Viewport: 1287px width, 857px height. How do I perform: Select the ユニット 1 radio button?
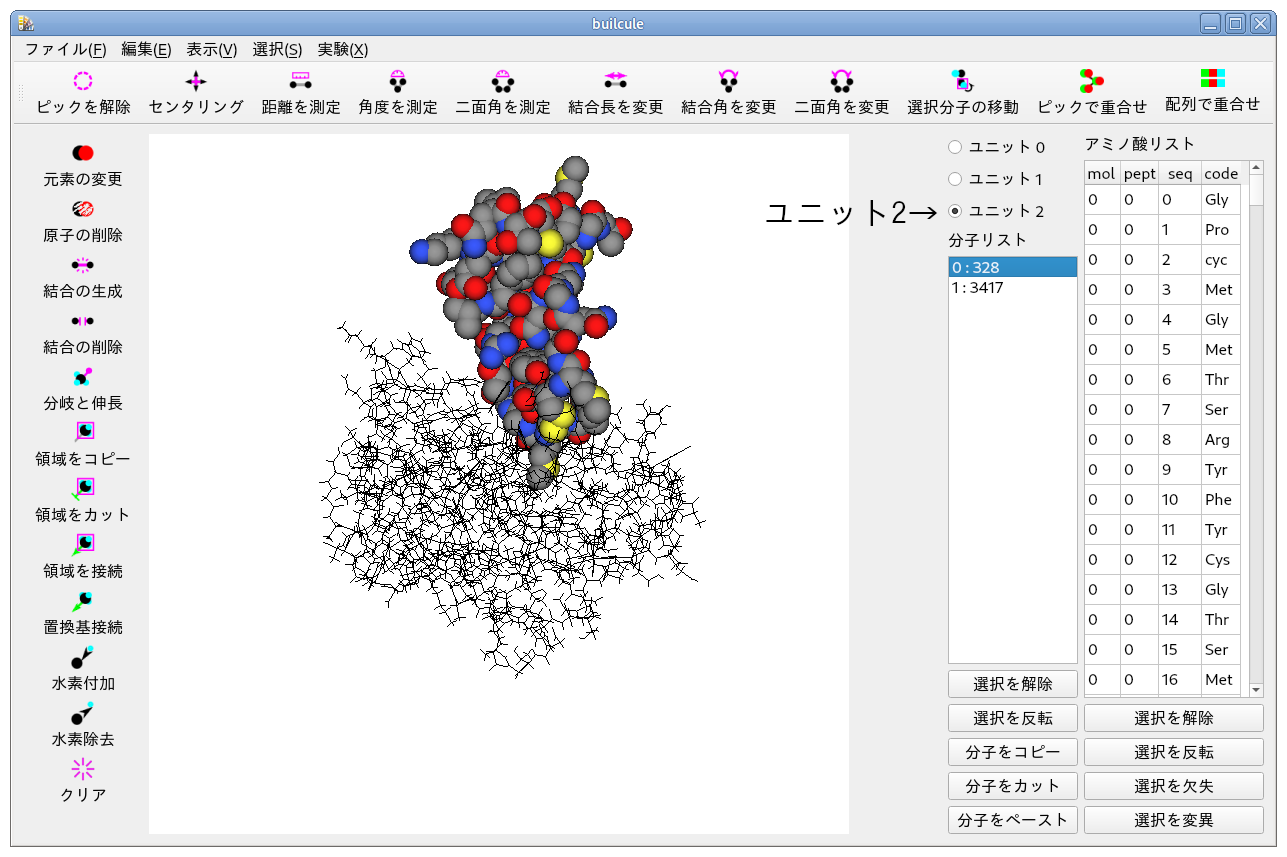955,179
